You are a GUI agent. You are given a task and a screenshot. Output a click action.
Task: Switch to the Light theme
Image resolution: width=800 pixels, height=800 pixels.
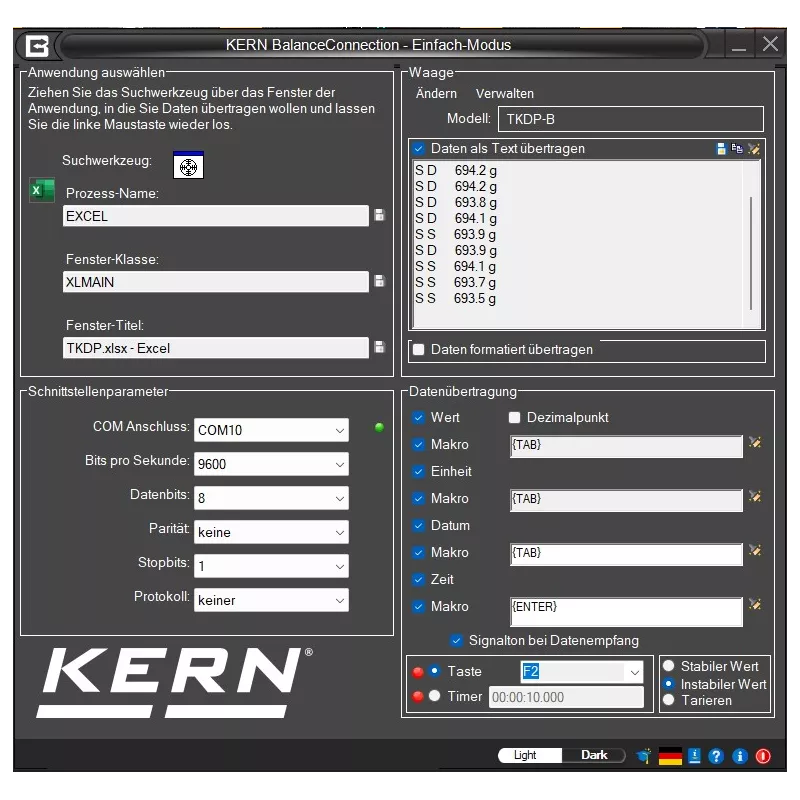pyautogui.click(x=528, y=754)
